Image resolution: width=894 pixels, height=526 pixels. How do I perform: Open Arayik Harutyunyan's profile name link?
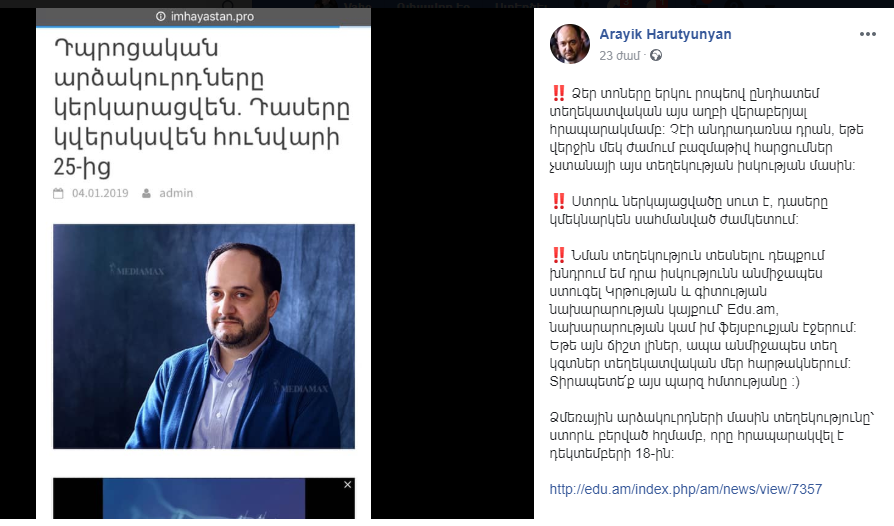point(665,34)
